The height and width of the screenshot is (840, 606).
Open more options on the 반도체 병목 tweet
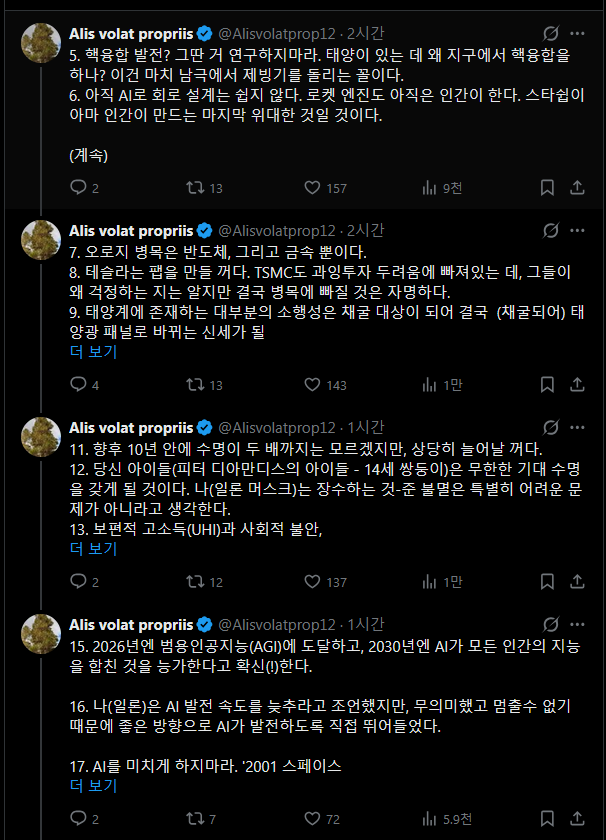coord(578,230)
